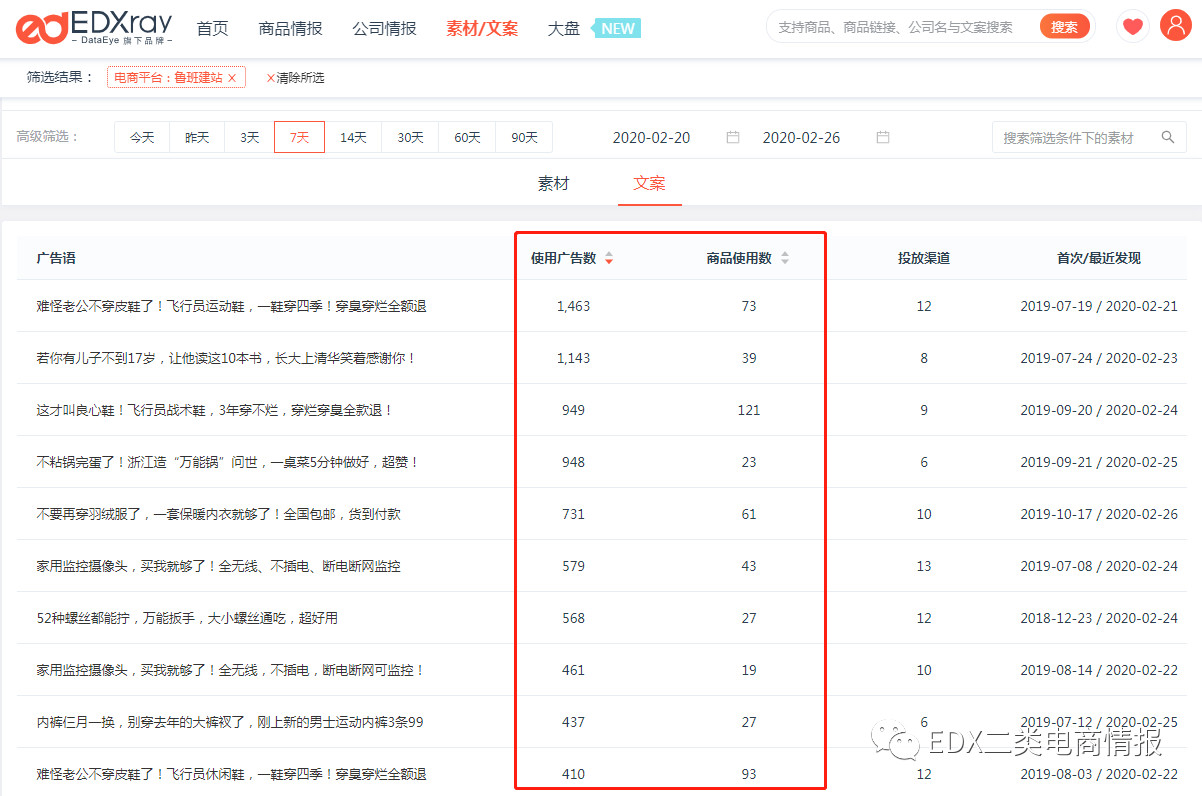Open calendar picker for 2020-02-26 date
Viewport: 1202px width, 796px height.
pos(883,137)
